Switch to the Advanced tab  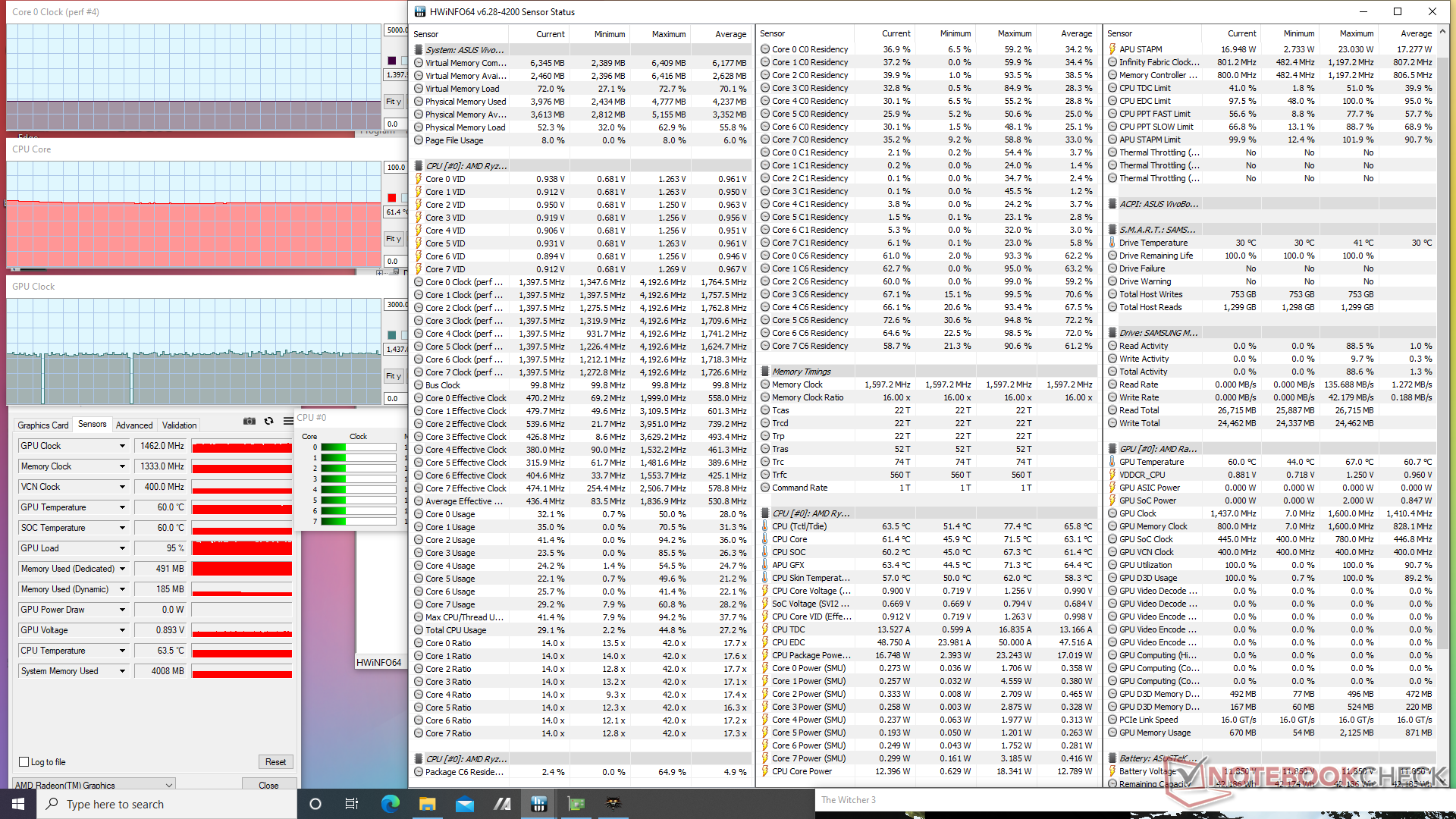pos(134,425)
